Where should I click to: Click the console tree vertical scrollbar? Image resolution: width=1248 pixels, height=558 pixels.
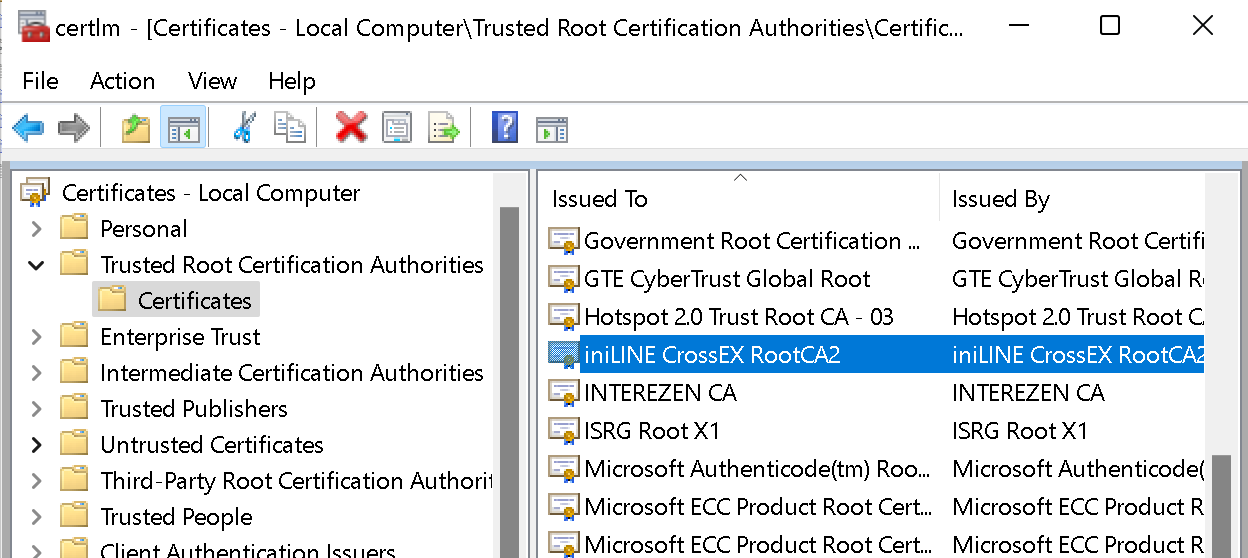coord(509,380)
